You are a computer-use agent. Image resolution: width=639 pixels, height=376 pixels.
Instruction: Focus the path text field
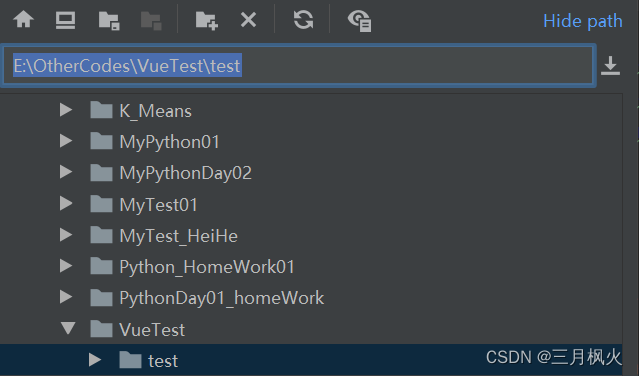pos(298,66)
